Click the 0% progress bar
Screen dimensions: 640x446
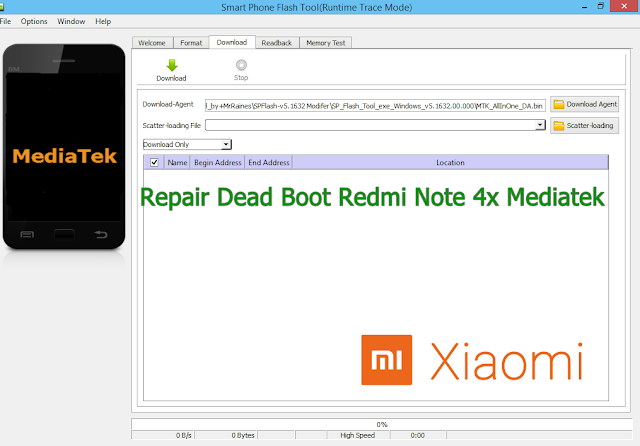point(382,424)
